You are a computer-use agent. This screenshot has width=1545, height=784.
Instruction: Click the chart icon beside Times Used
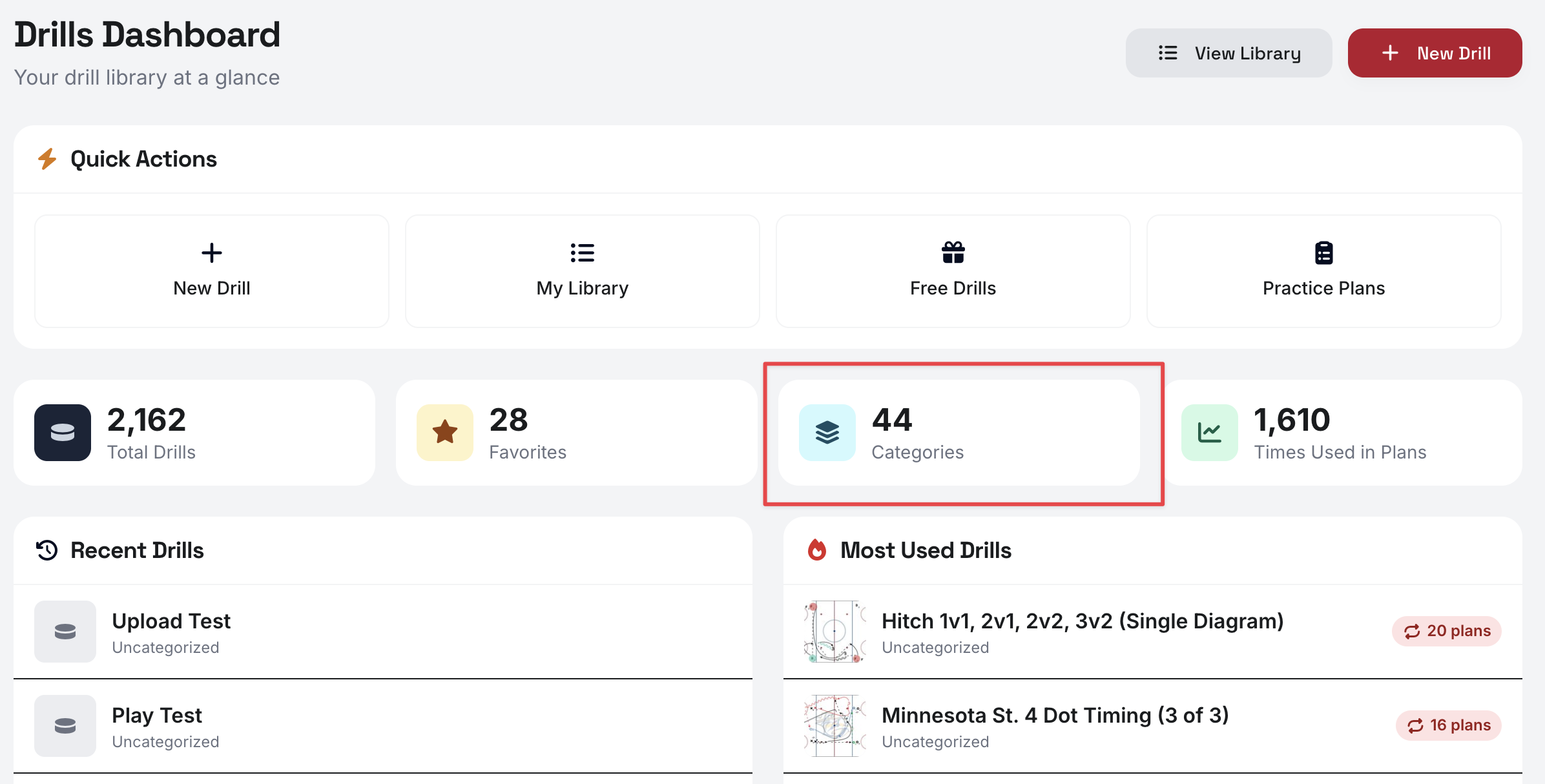pos(1210,433)
